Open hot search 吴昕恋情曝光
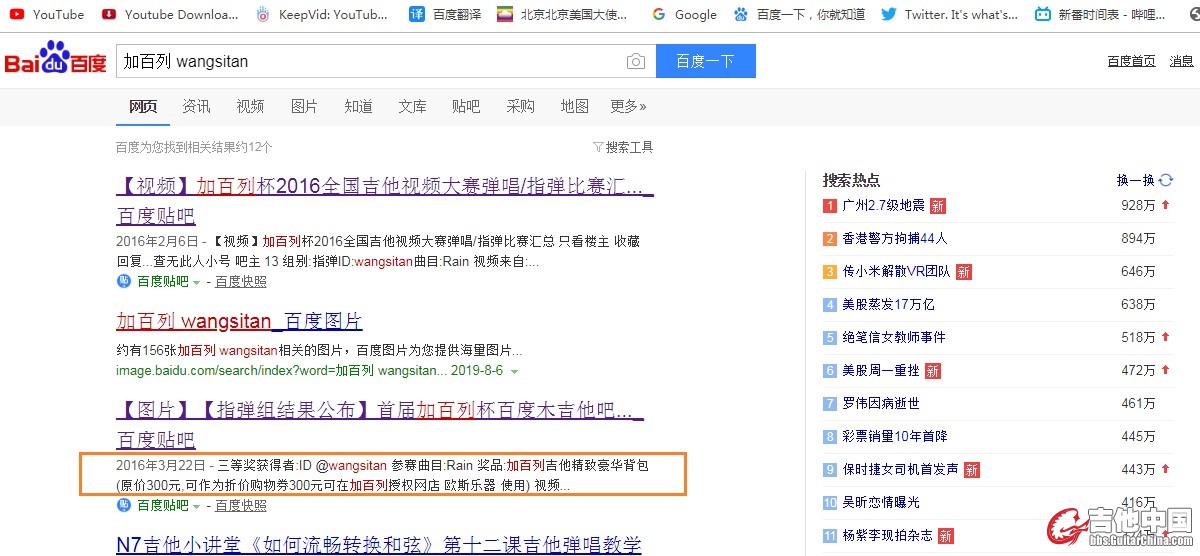Image resolution: width=1200 pixels, height=556 pixels. pyautogui.click(x=880, y=502)
